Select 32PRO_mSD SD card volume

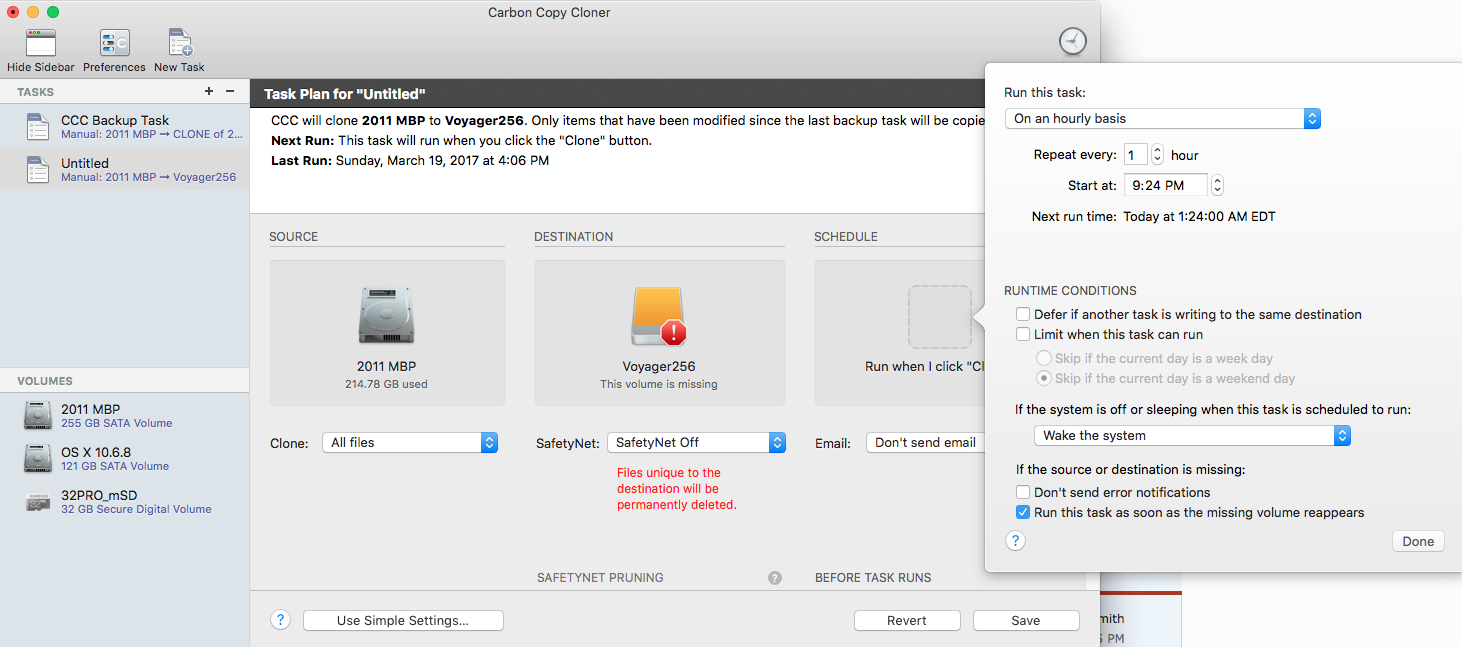125,501
